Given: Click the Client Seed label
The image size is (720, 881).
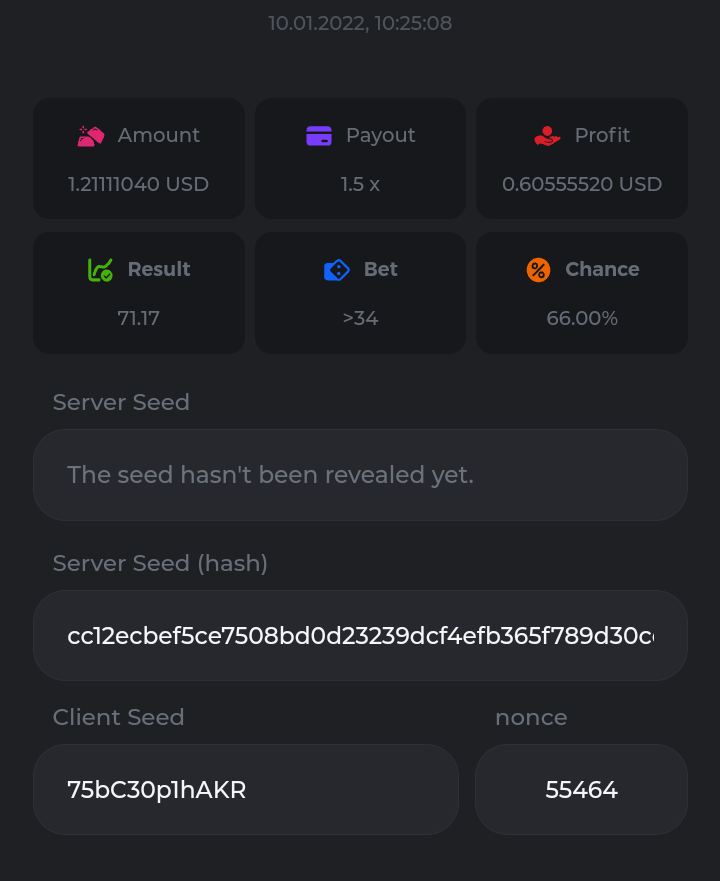Looking at the screenshot, I should click(118, 717).
